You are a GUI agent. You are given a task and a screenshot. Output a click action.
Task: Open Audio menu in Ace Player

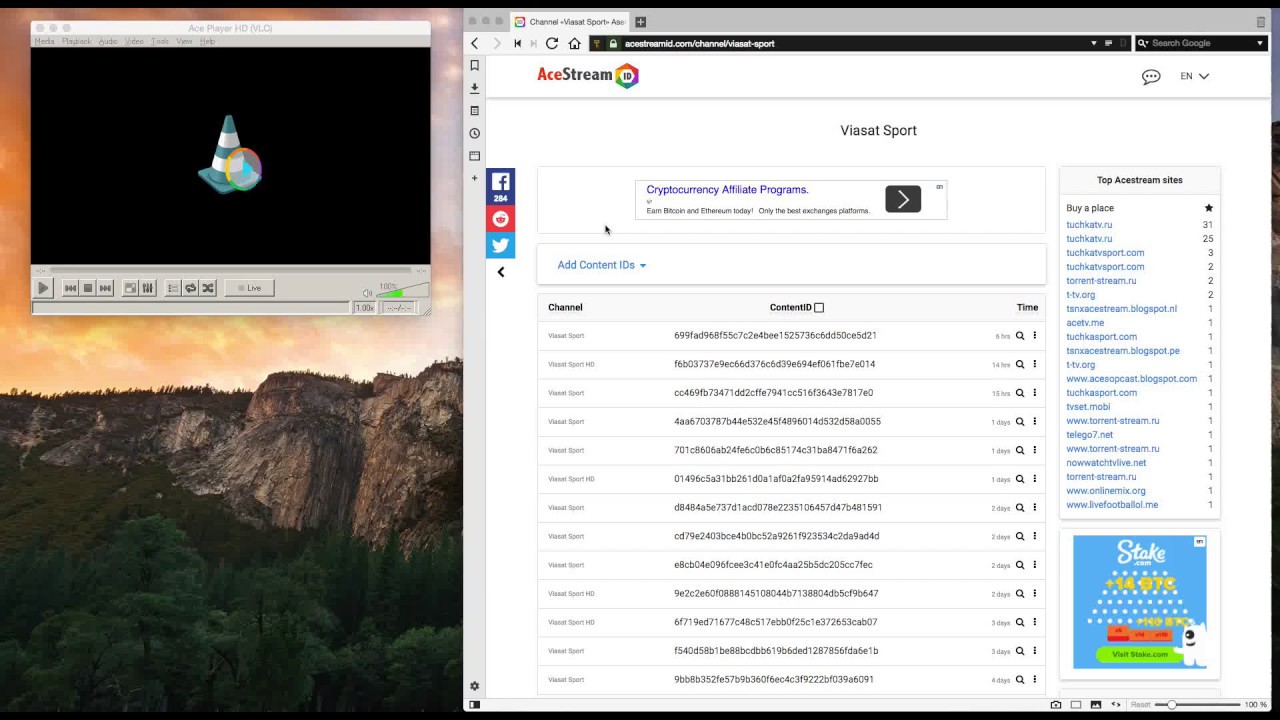108,41
